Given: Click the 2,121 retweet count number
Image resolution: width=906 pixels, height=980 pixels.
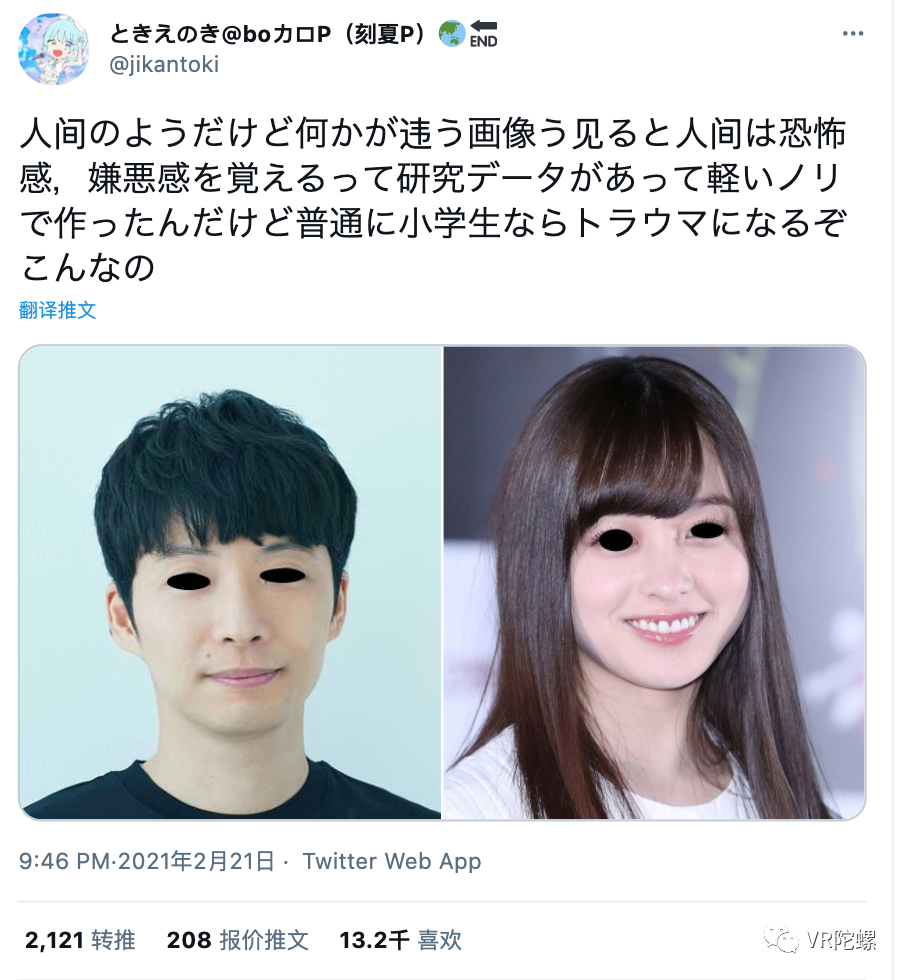Looking at the screenshot, I should click(x=54, y=940).
